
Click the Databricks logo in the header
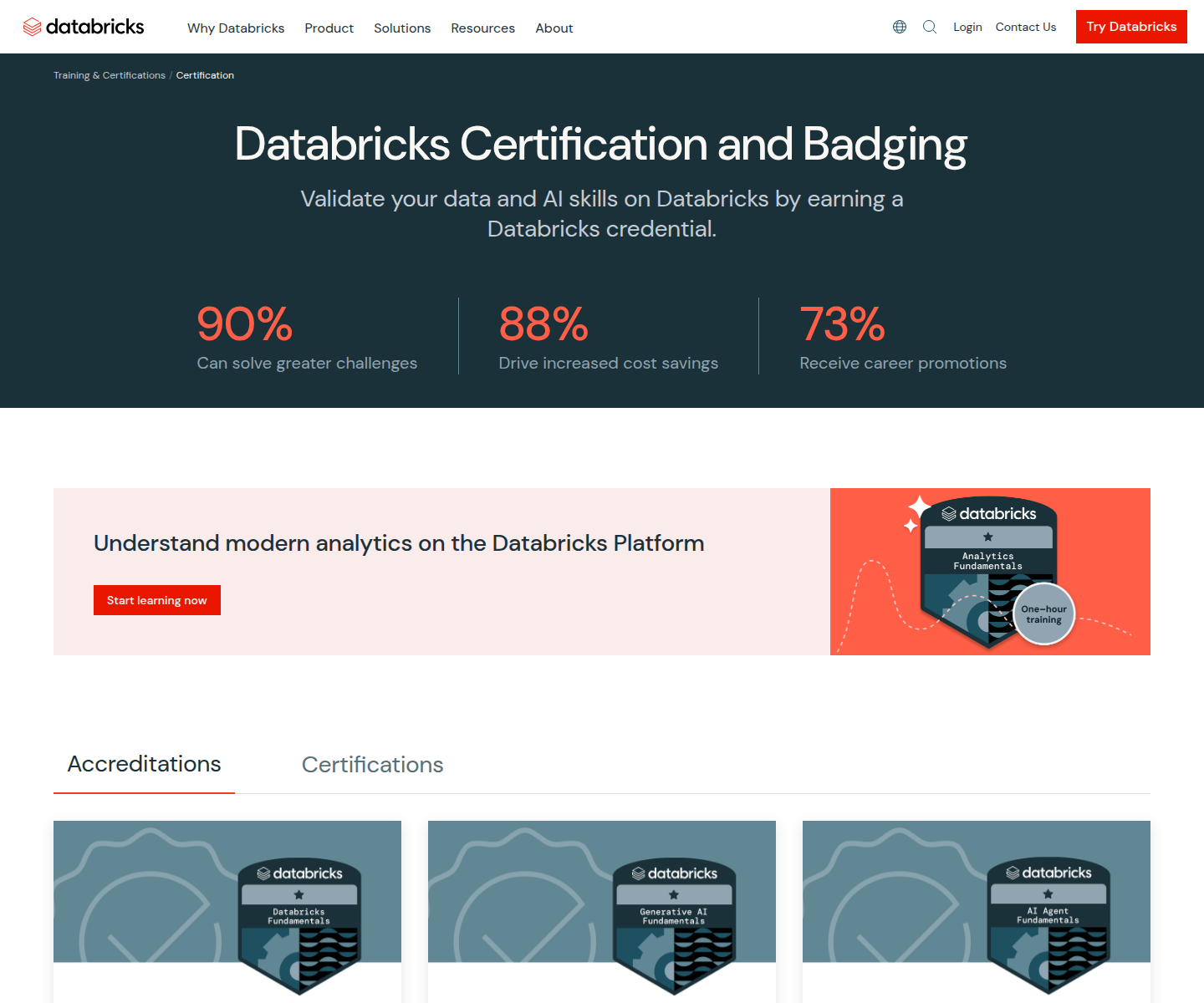84,27
